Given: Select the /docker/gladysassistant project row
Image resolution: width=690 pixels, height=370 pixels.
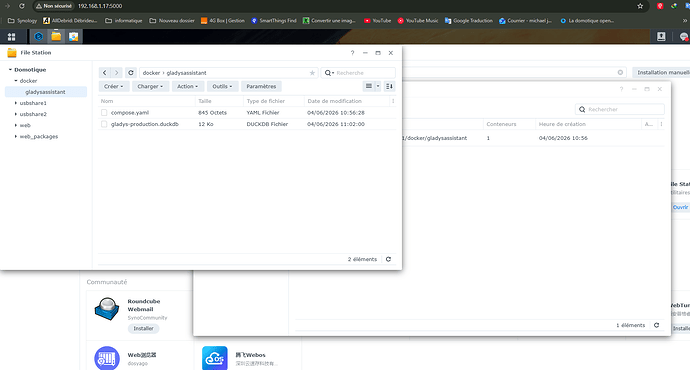Looking at the screenshot, I should (534, 138).
